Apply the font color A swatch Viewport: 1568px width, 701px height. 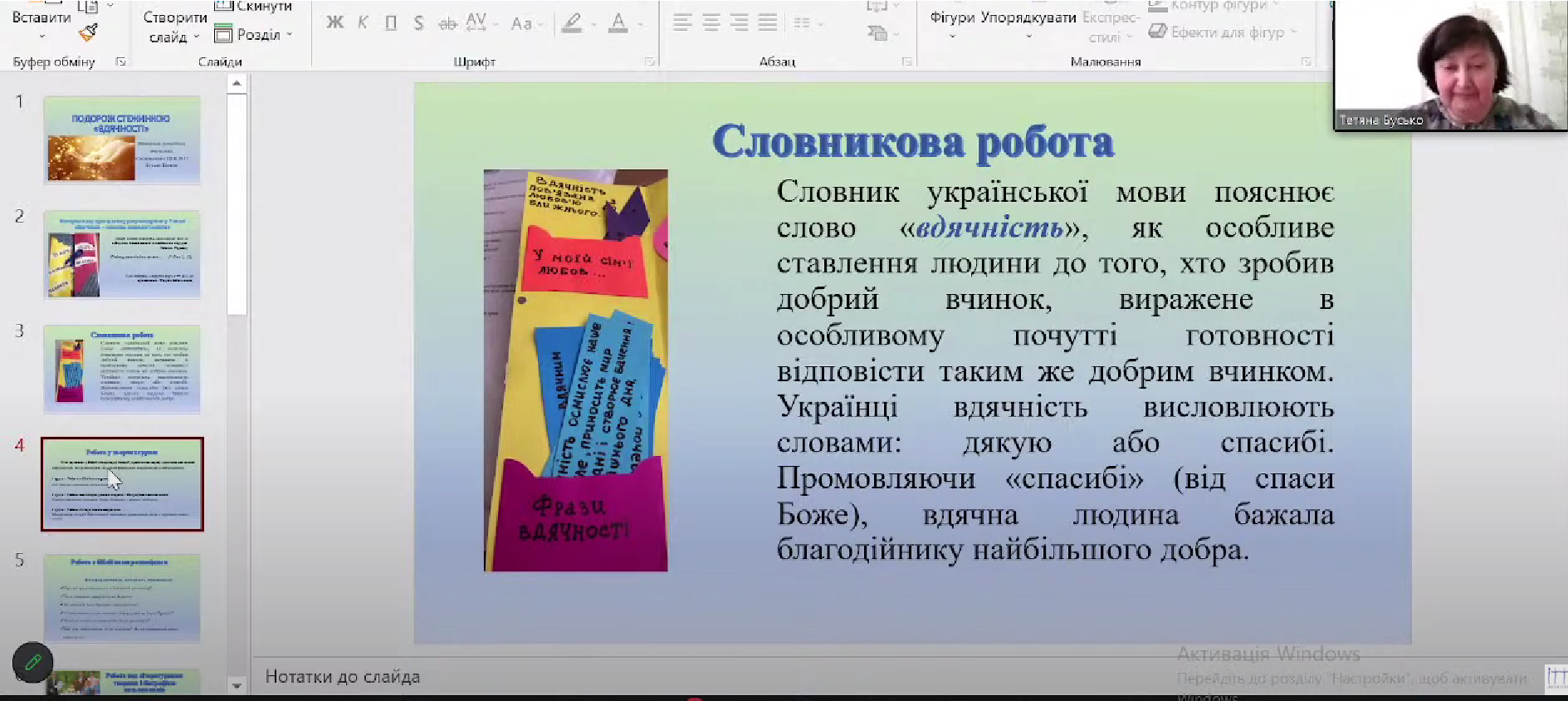pos(618,22)
